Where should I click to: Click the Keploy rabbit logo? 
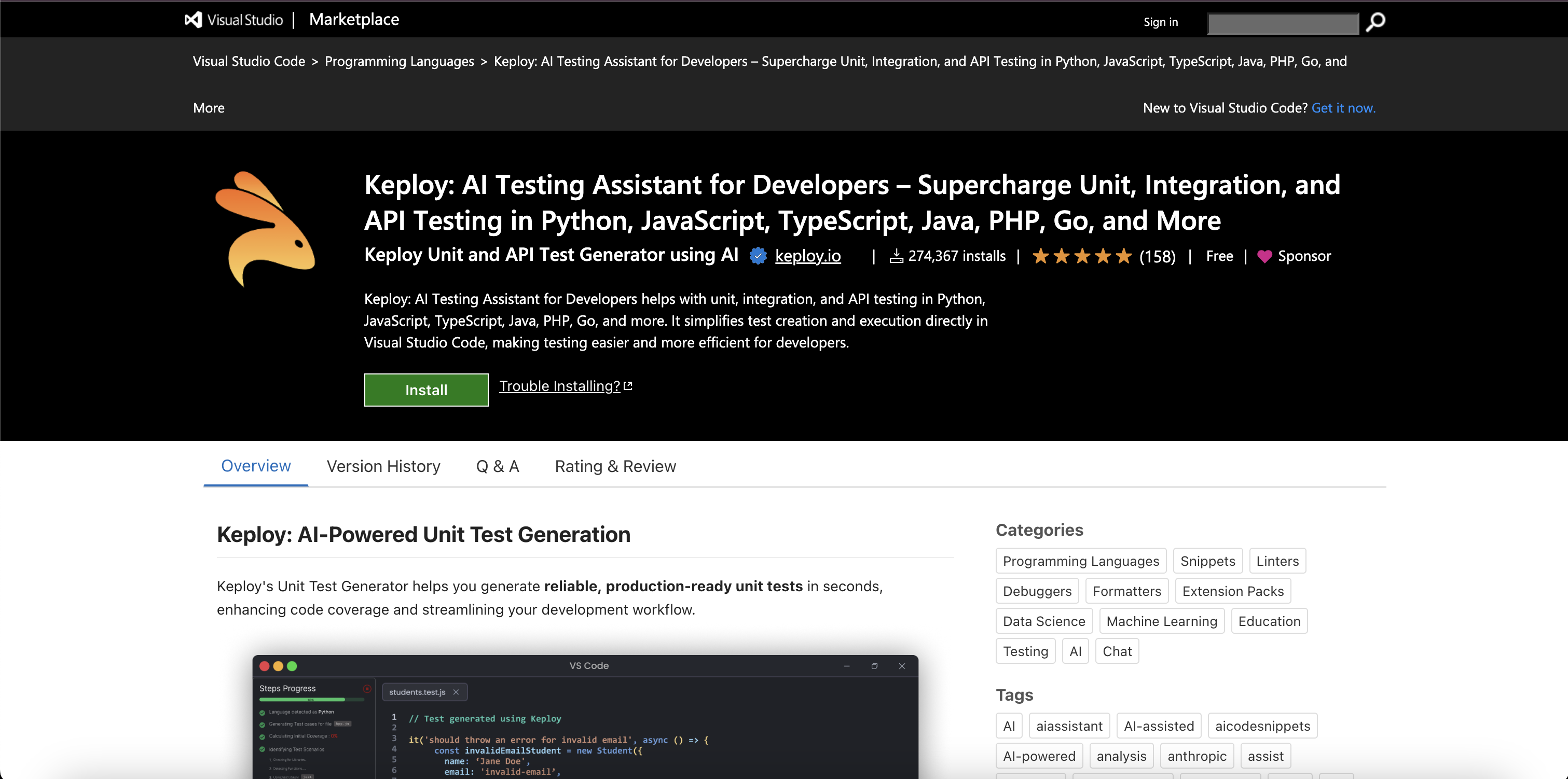[x=265, y=229]
